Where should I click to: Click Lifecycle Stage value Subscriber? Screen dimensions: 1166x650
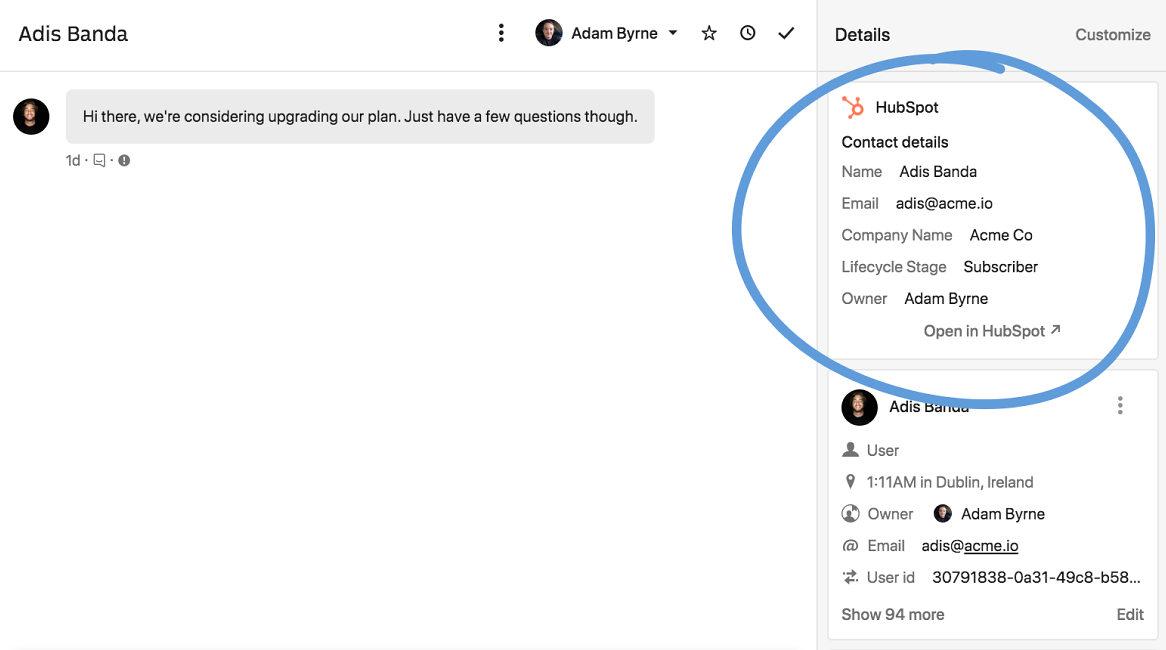coord(1000,267)
